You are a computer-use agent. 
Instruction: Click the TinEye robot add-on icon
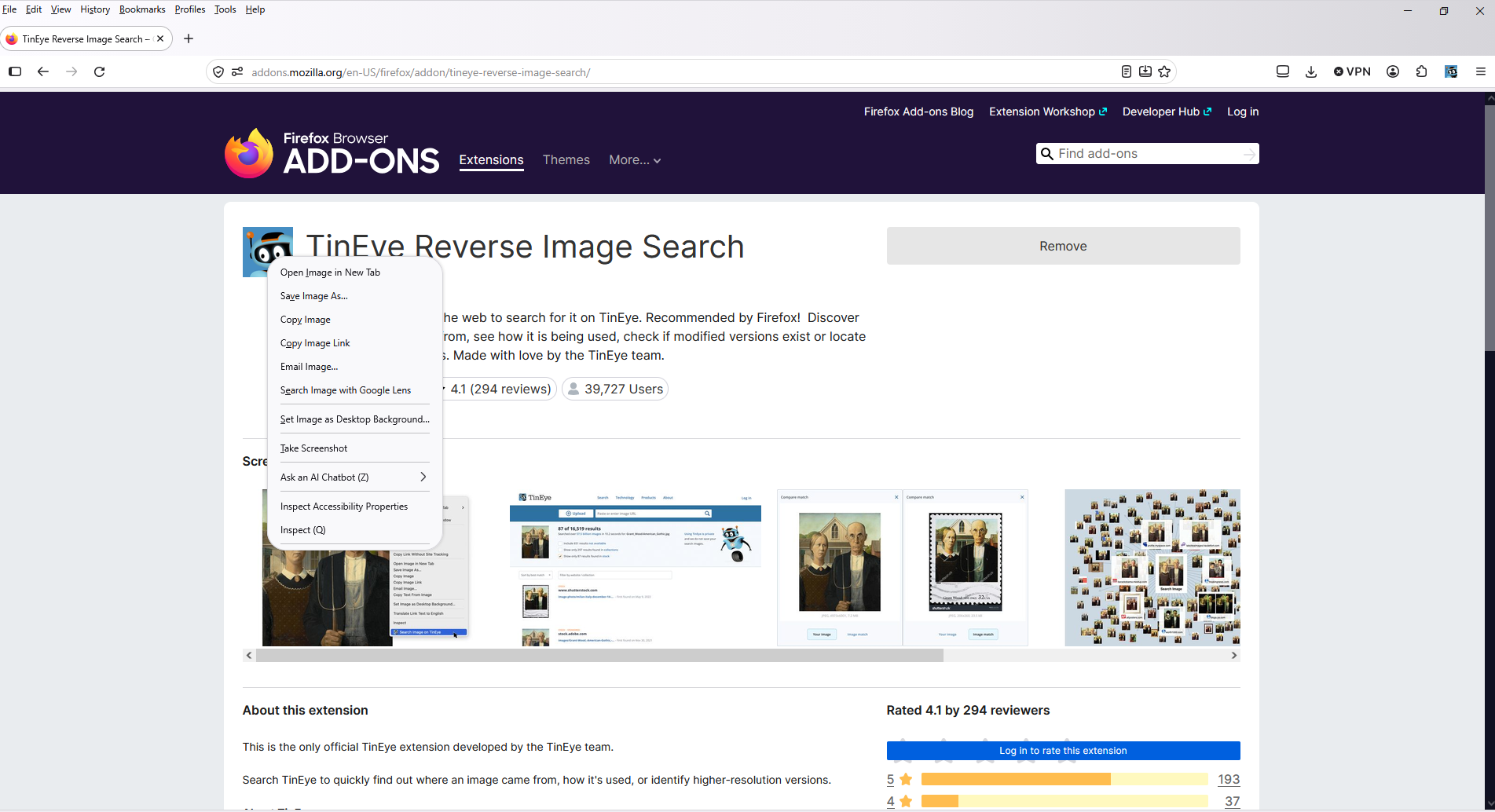267,251
